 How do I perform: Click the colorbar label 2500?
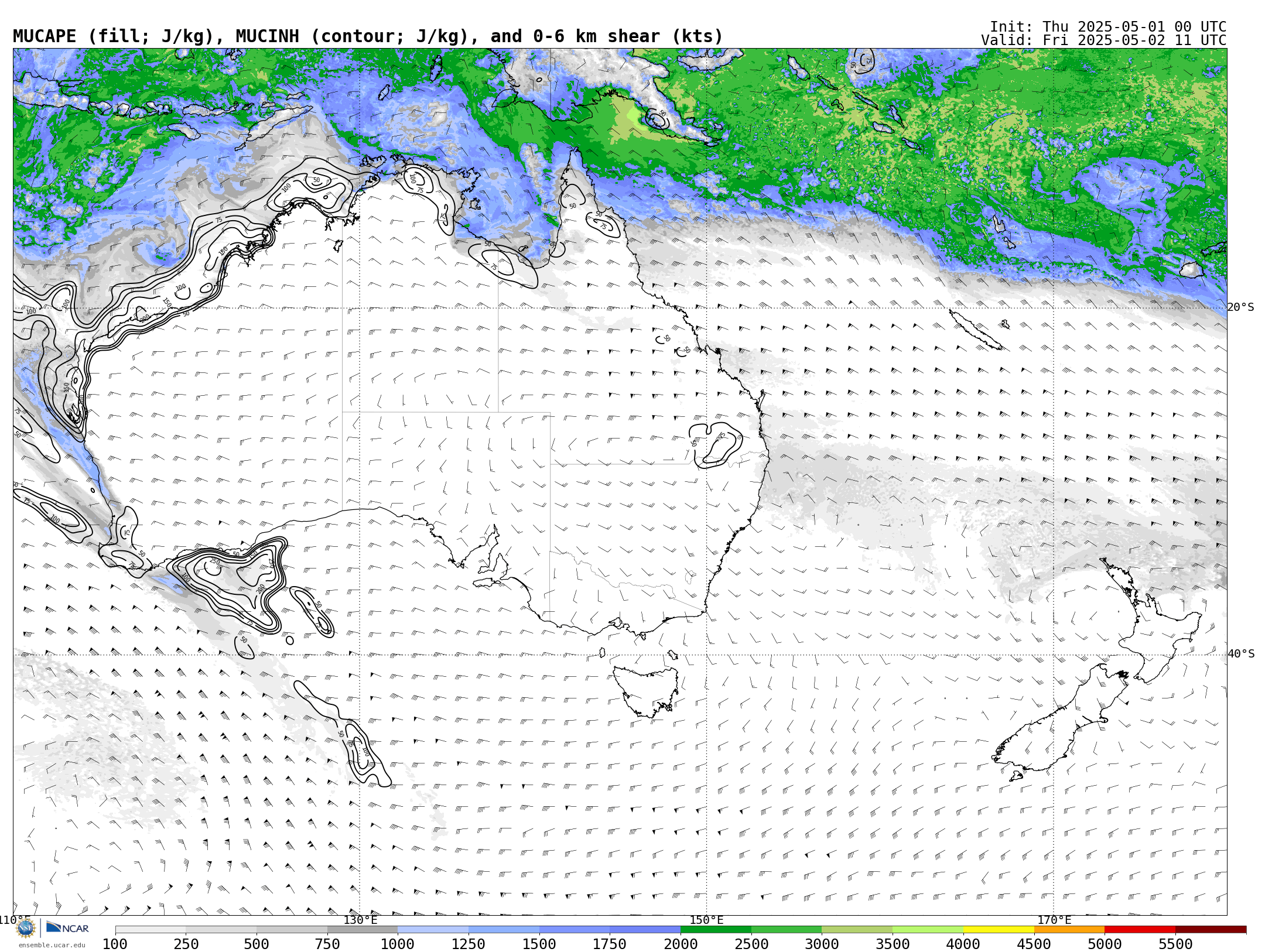click(751, 944)
